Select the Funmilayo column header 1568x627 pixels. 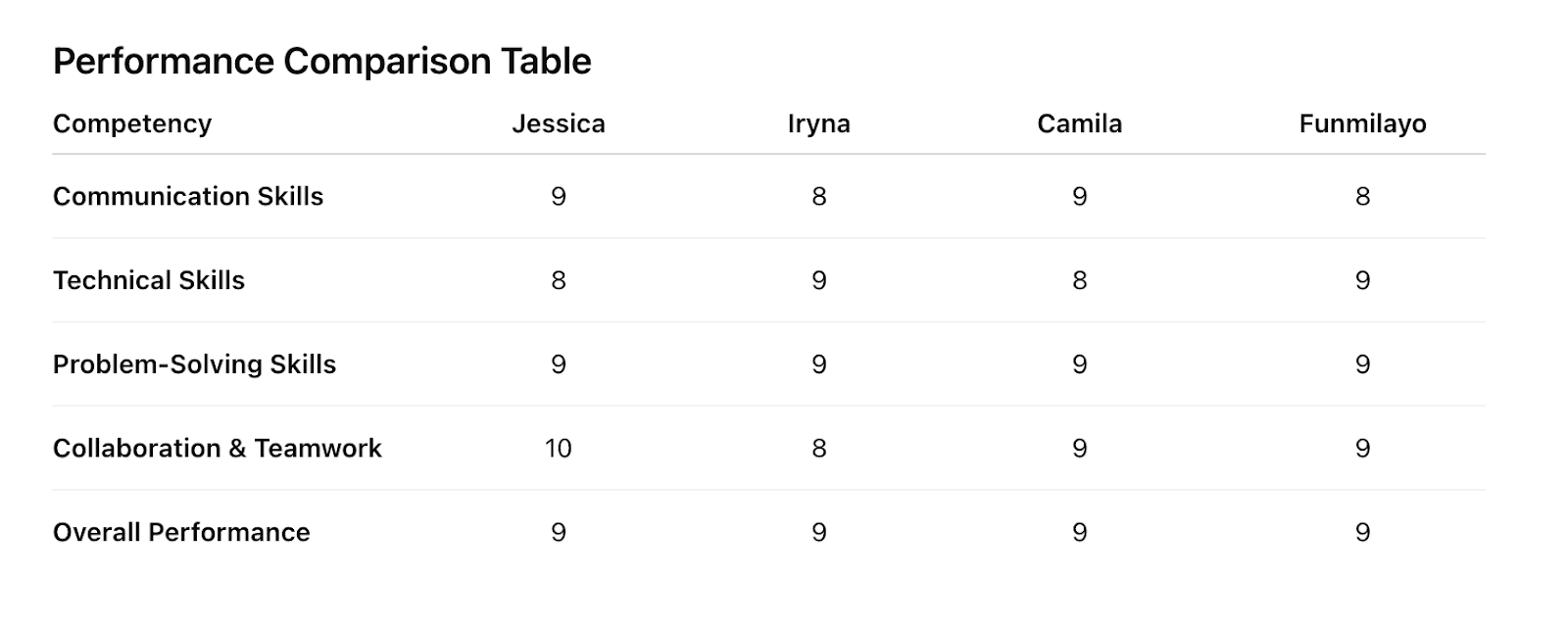(1362, 124)
